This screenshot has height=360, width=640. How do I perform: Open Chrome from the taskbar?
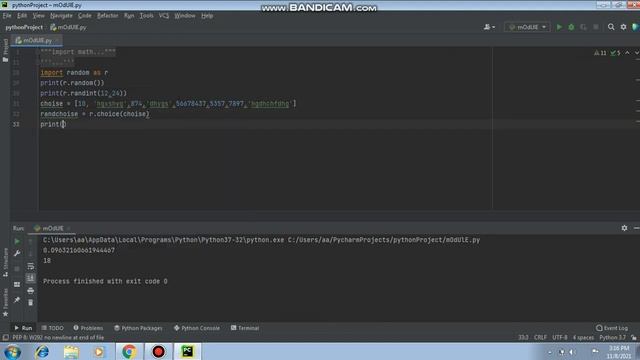coord(129,351)
